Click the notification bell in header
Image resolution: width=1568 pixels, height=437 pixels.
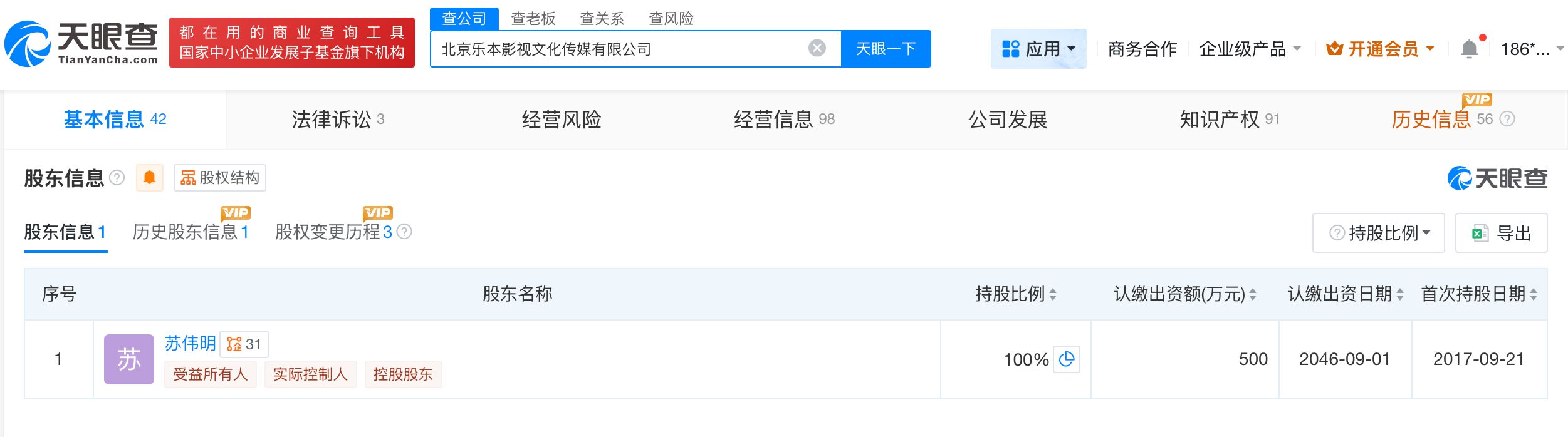coord(1469,49)
